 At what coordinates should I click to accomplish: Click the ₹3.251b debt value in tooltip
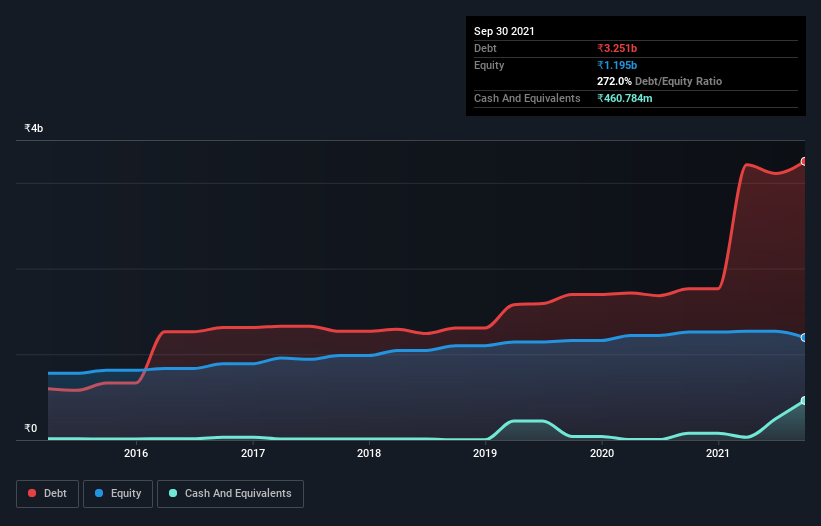coord(617,48)
